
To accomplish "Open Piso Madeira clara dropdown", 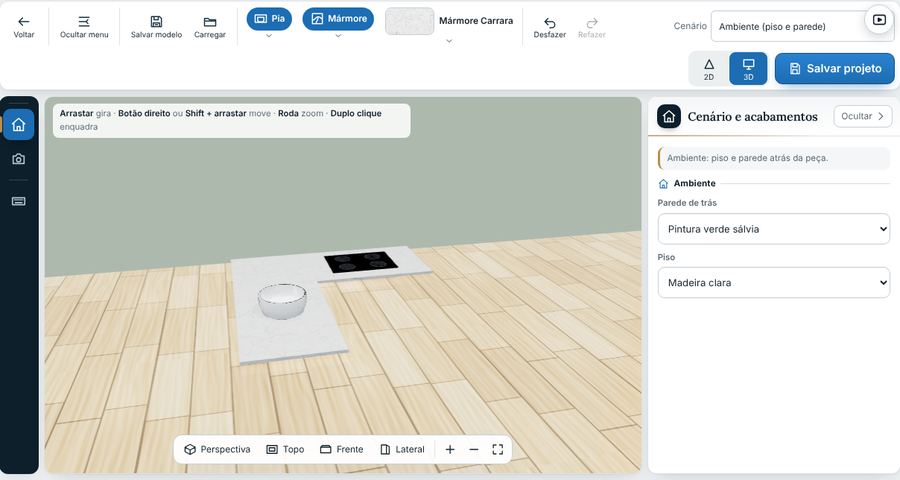I will pos(774,282).
